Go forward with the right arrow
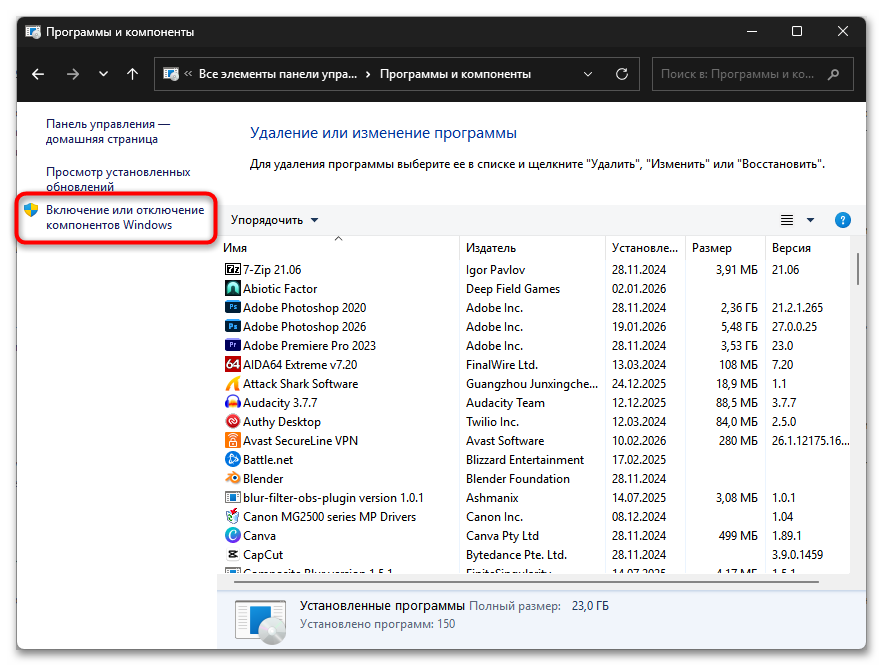The image size is (883, 666). click(x=73, y=74)
